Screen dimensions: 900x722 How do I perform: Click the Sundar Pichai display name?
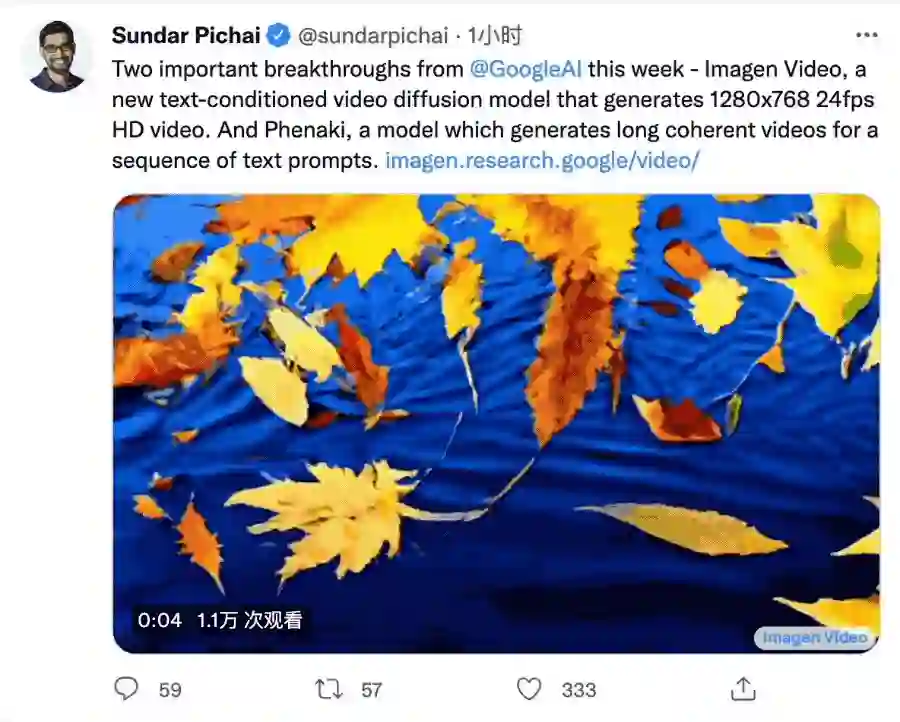point(186,36)
